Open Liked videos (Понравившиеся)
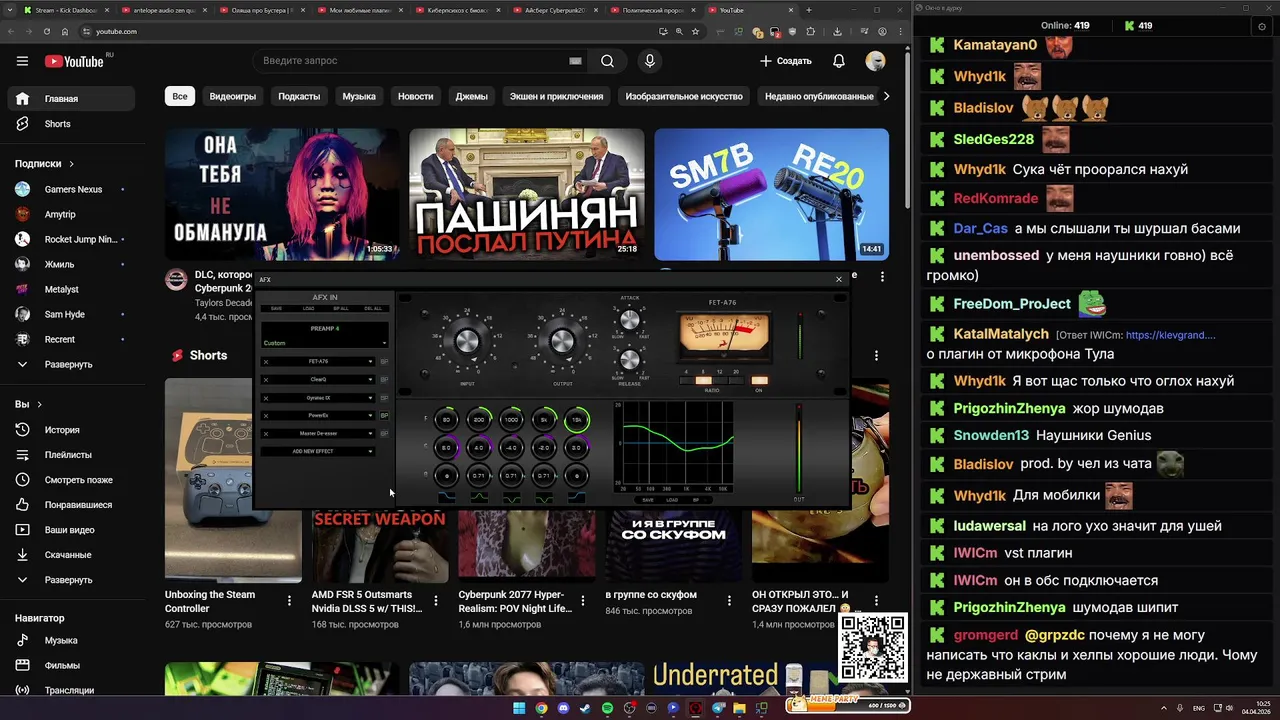The image size is (1280, 720). point(72,505)
